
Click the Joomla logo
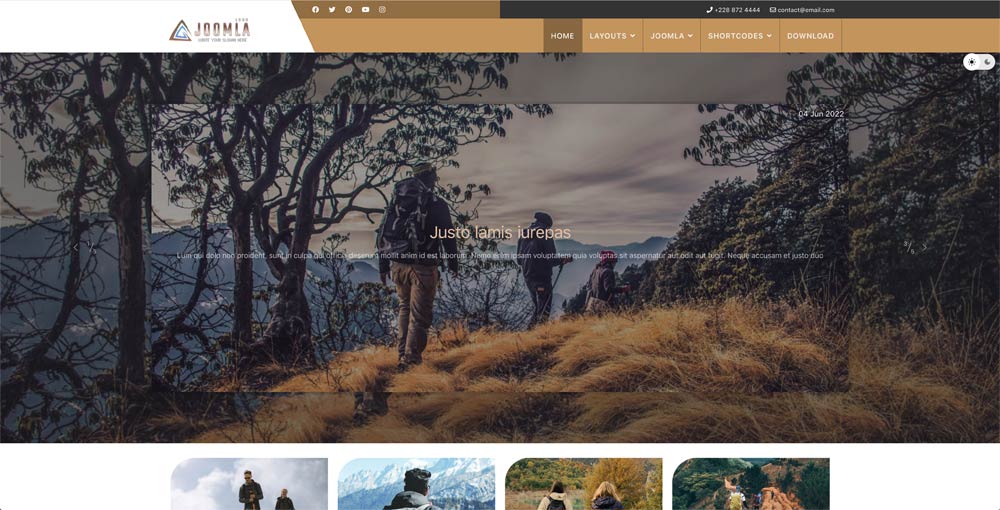tap(210, 30)
